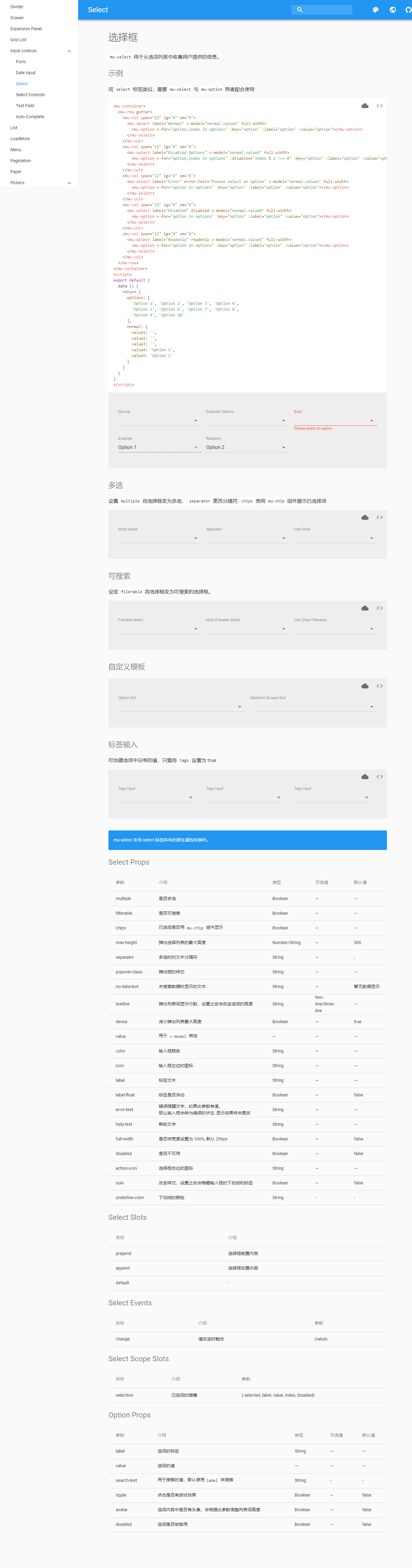
Task: Click the 'filterable' prop name in the table
Action: coord(124,913)
